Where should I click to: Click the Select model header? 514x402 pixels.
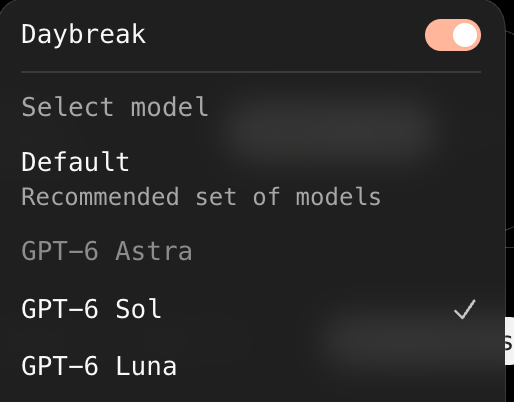click(115, 107)
